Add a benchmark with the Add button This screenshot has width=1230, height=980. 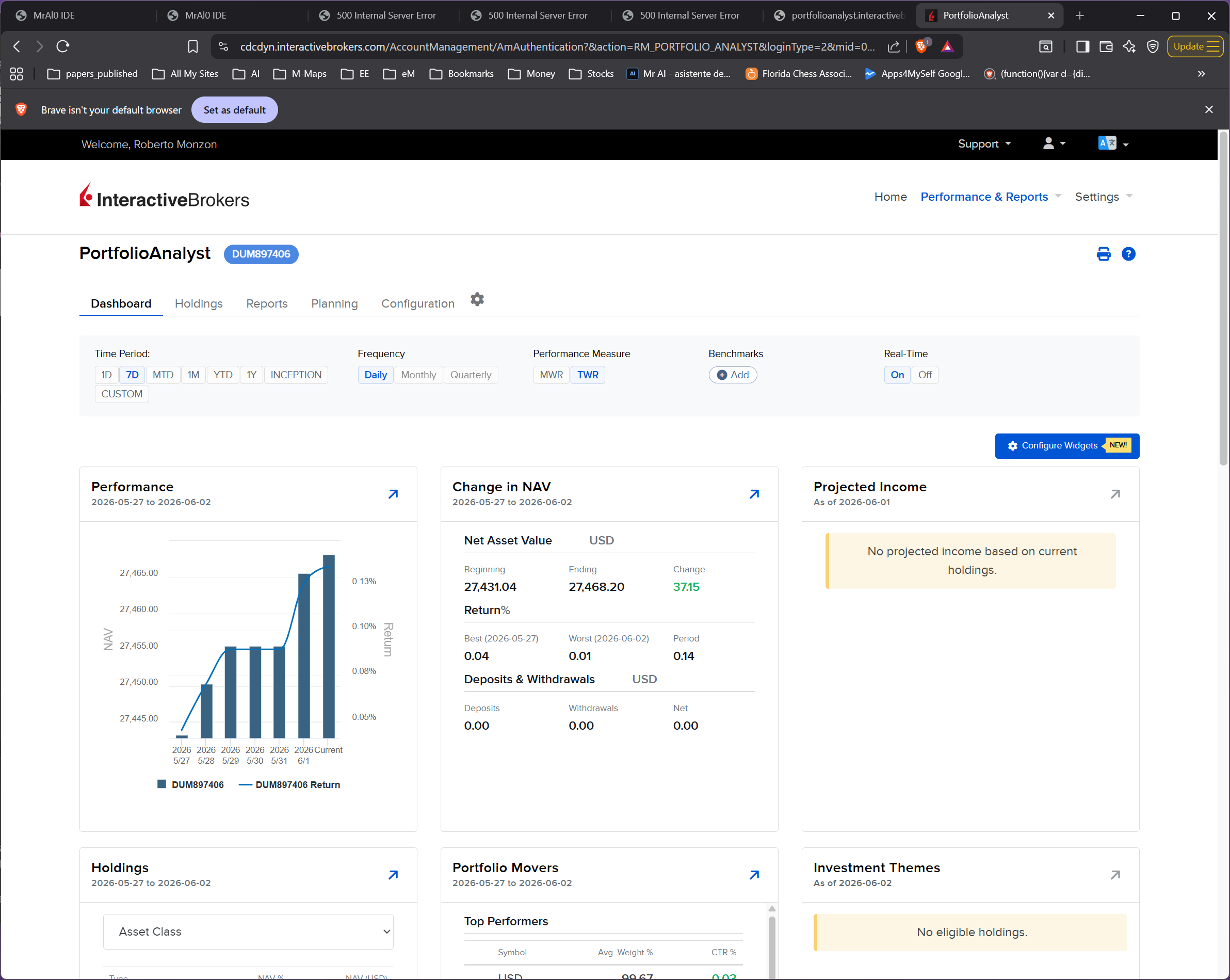pyautogui.click(x=733, y=375)
